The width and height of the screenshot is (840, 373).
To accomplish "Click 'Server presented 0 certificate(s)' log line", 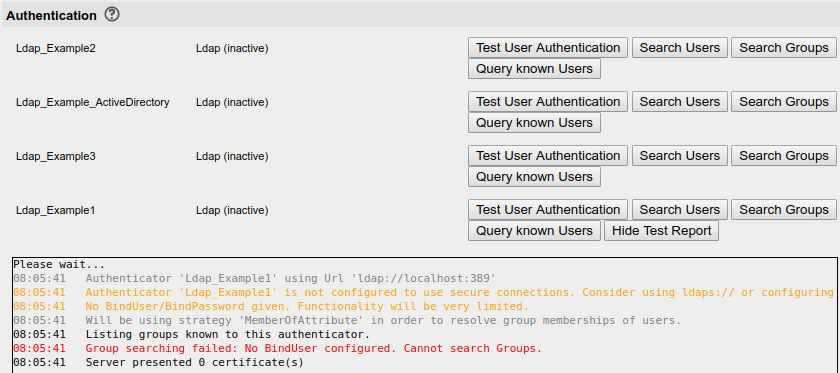I will pos(159,362).
